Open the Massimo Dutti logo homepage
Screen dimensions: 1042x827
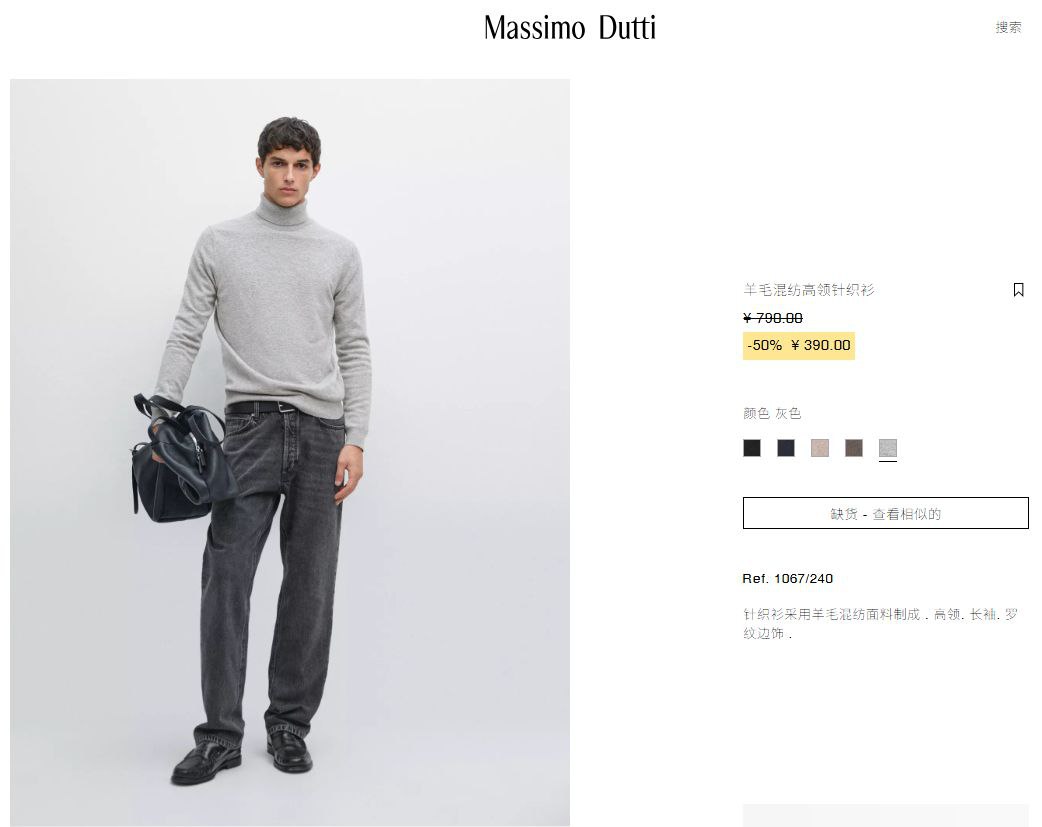click(570, 28)
